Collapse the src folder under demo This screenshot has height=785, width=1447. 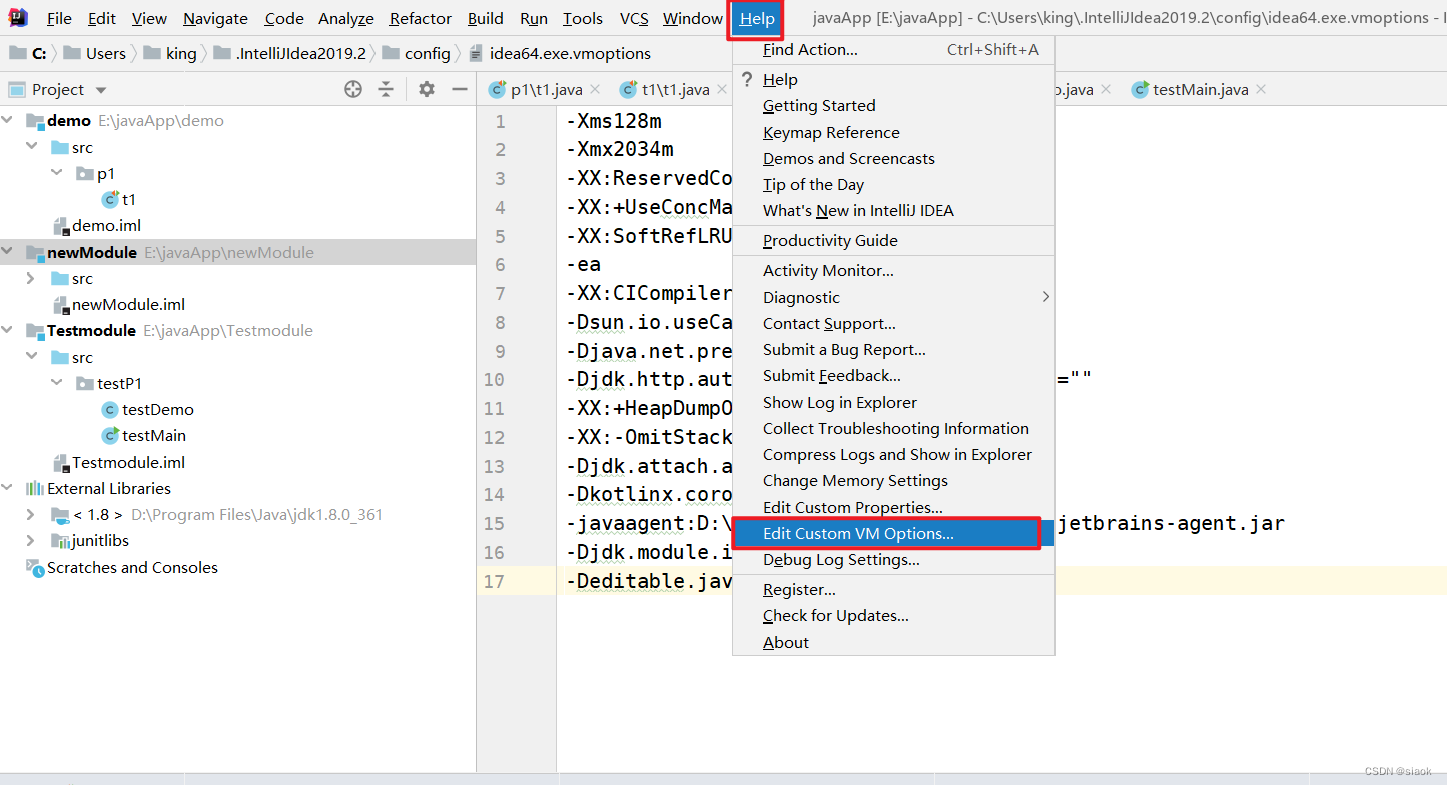[32, 146]
